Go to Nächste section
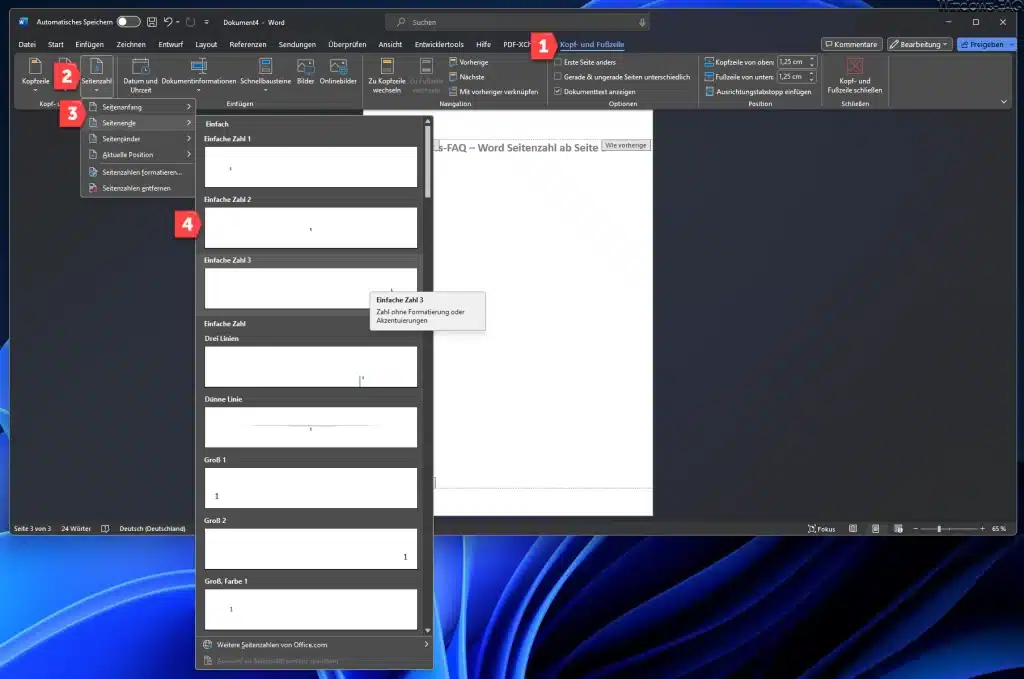The image size is (1024, 679). [467, 77]
